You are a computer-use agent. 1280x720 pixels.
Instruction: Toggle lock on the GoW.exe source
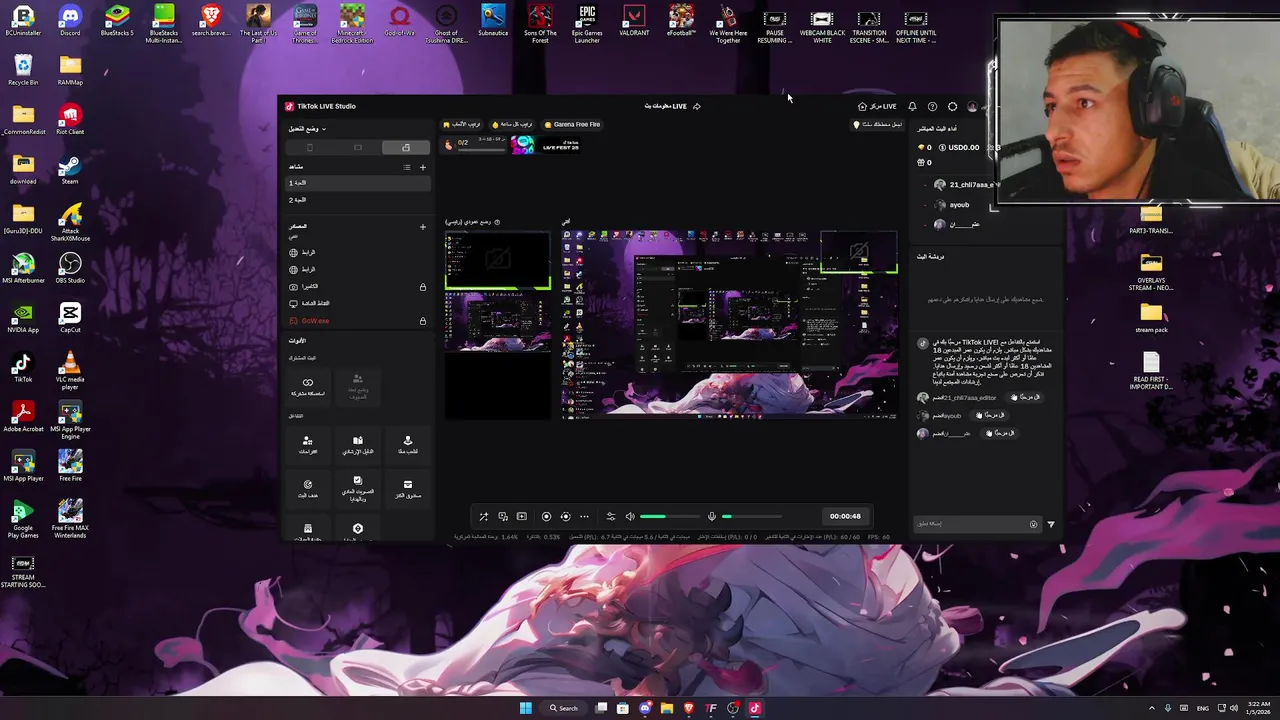pos(423,321)
